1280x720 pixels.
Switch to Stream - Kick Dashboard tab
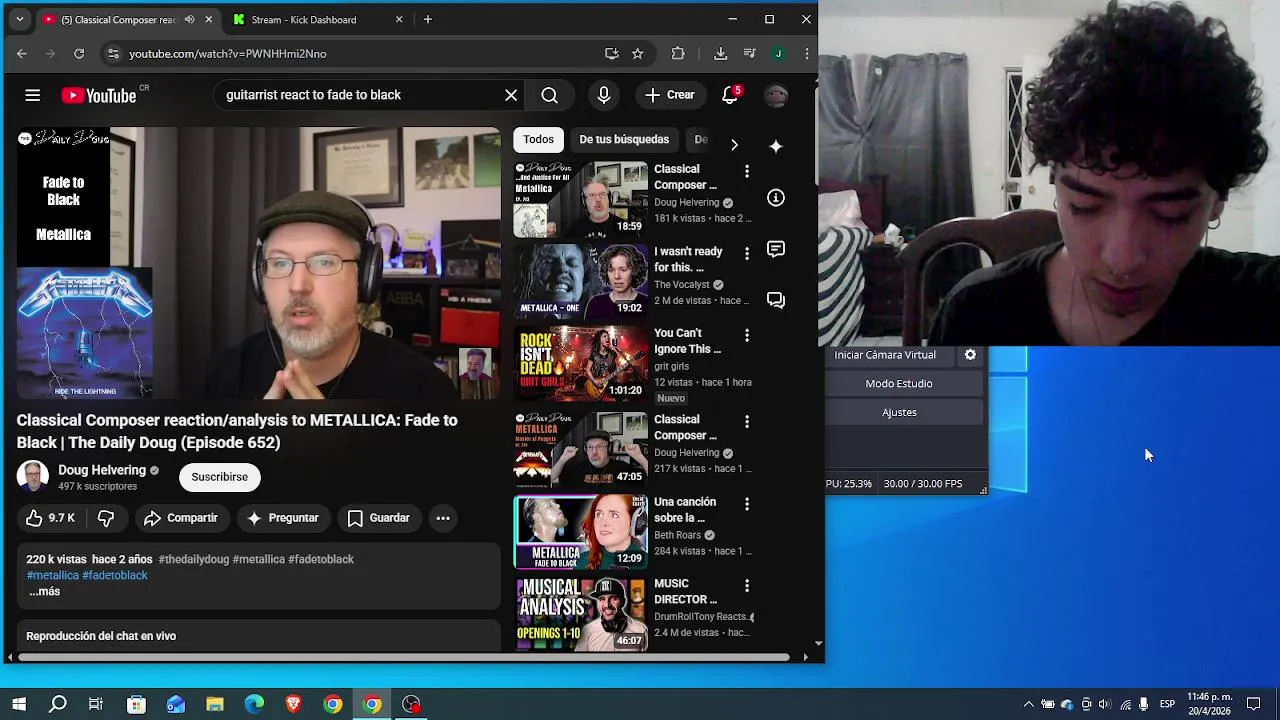tap(303, 19)
